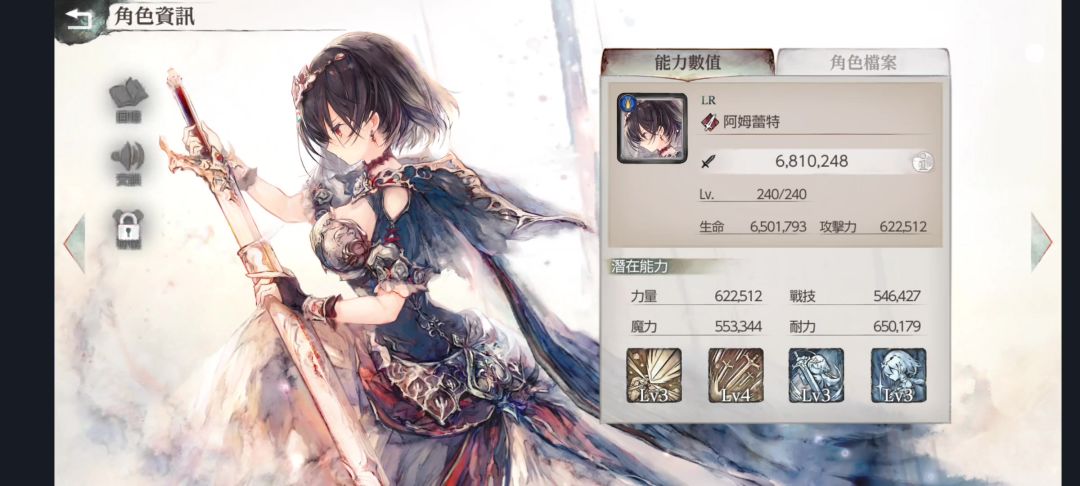Select the 能力數值 tab
Image resolution: width=1080 pixels, height=486 pixels.
point(687,63)
